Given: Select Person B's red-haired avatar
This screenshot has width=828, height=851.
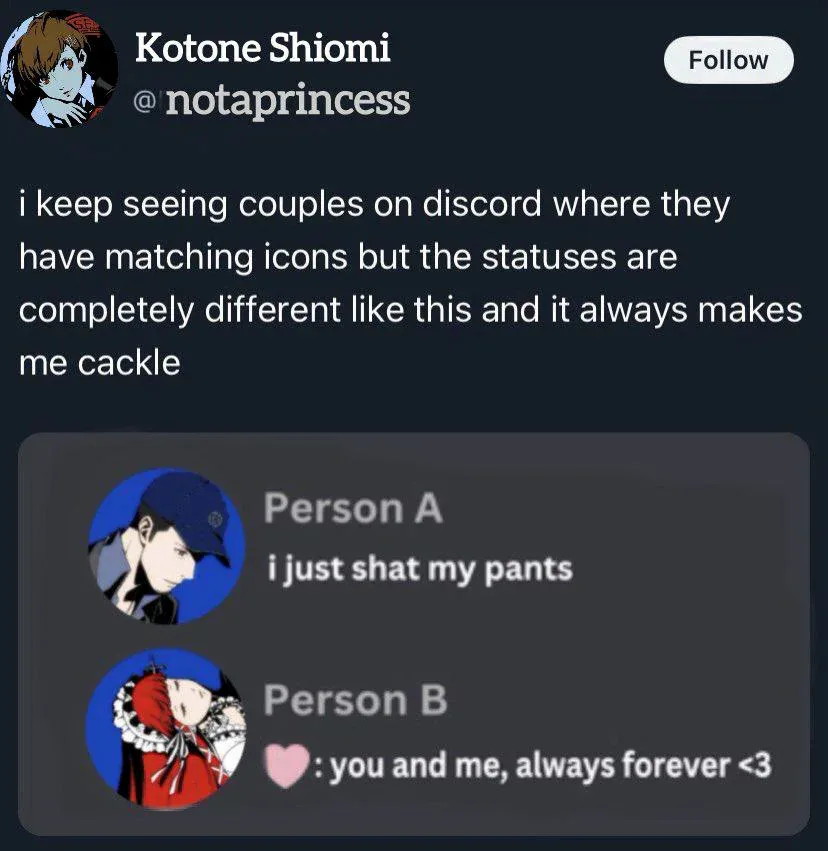Looking at the screenshot, I should (166, 729).
